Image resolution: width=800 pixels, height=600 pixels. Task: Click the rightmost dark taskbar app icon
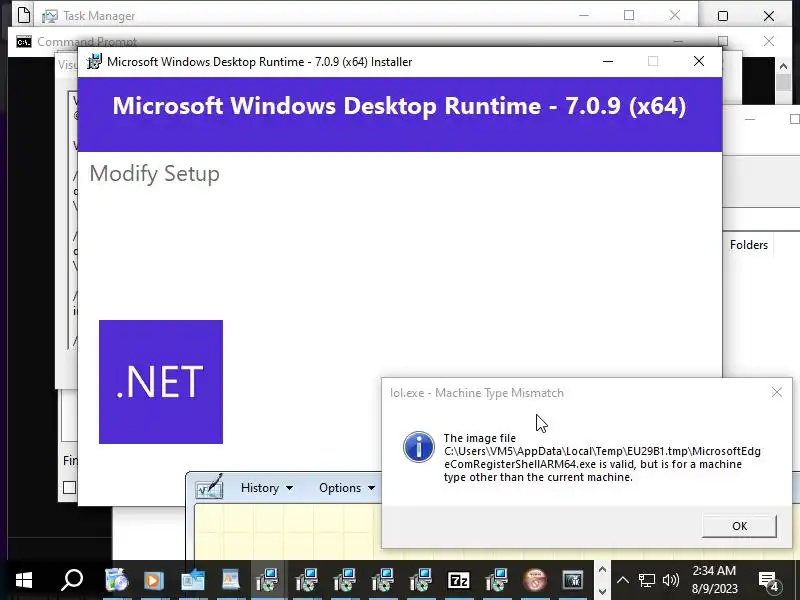click(572, 581)
